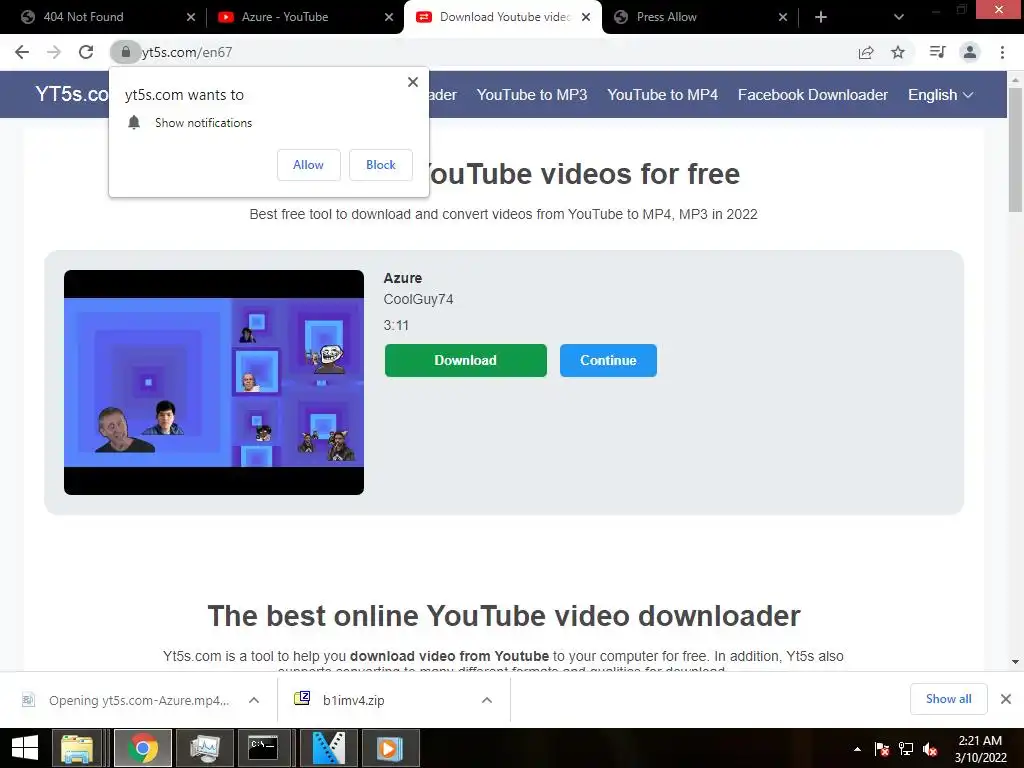Open the share page icon
This screenshot has width=1024, height=768.
[866, 52]
